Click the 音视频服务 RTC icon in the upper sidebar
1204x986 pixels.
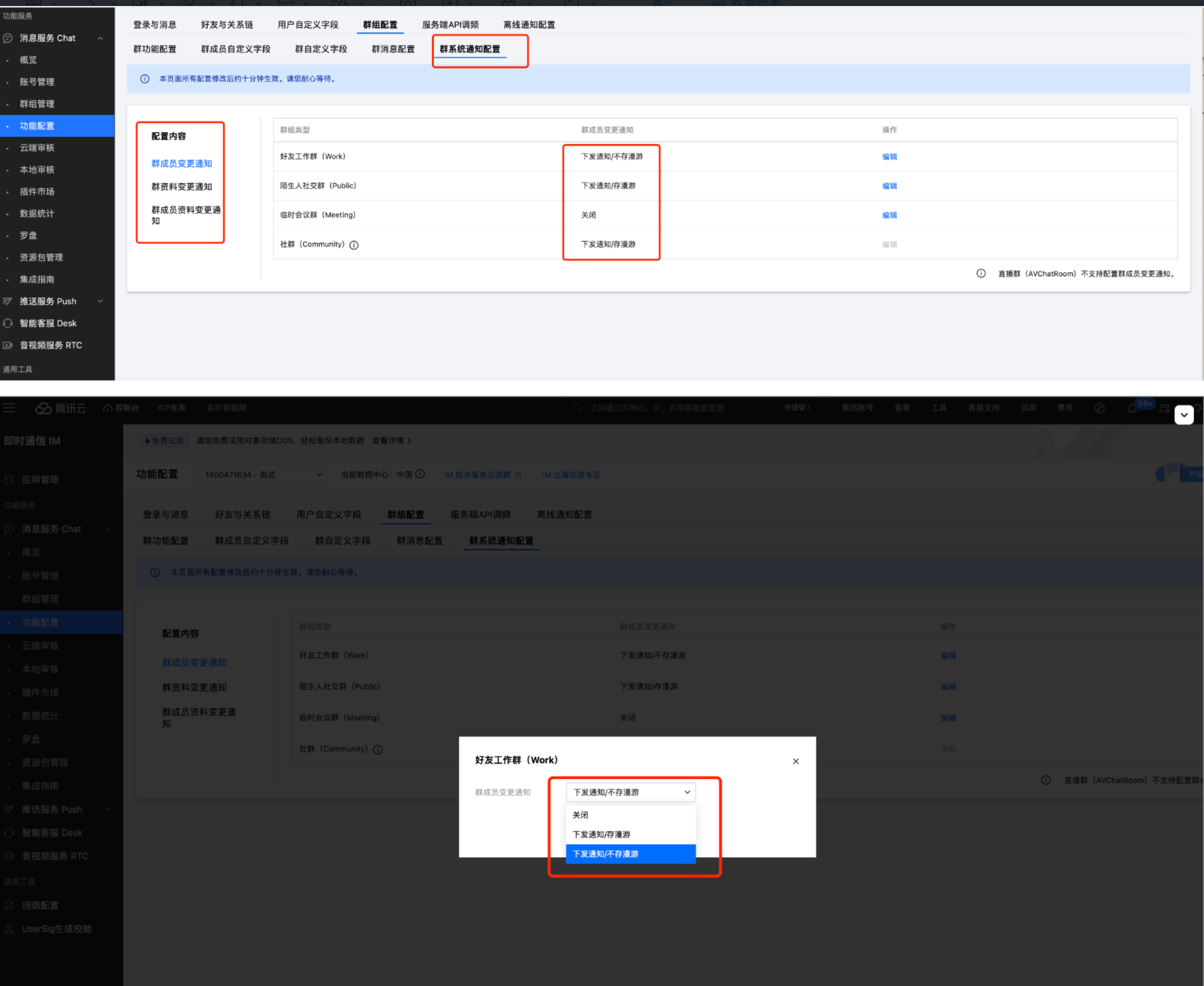(x=8, y=345)
